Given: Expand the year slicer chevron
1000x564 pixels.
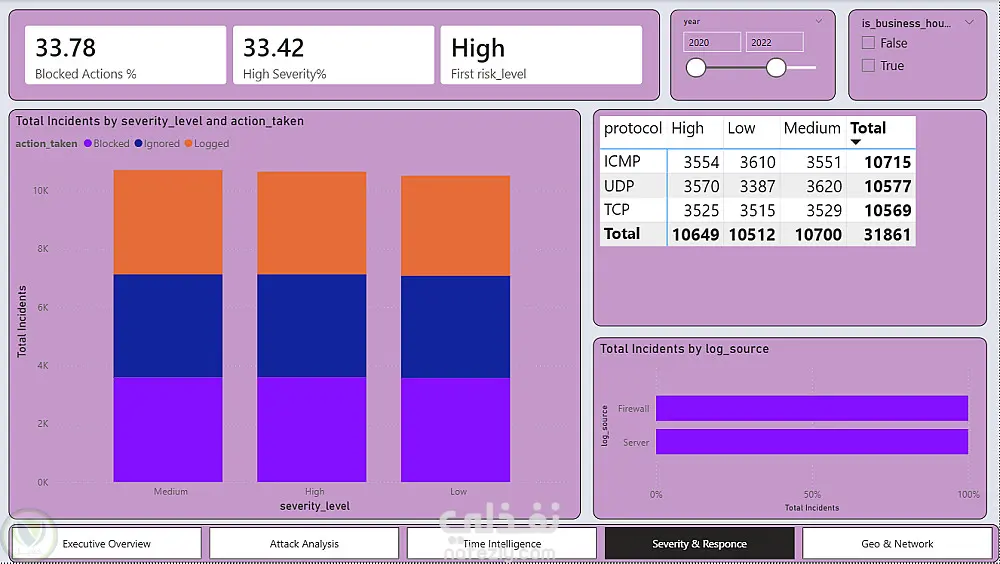Looking at the screenshot, I should pos(819,21).
